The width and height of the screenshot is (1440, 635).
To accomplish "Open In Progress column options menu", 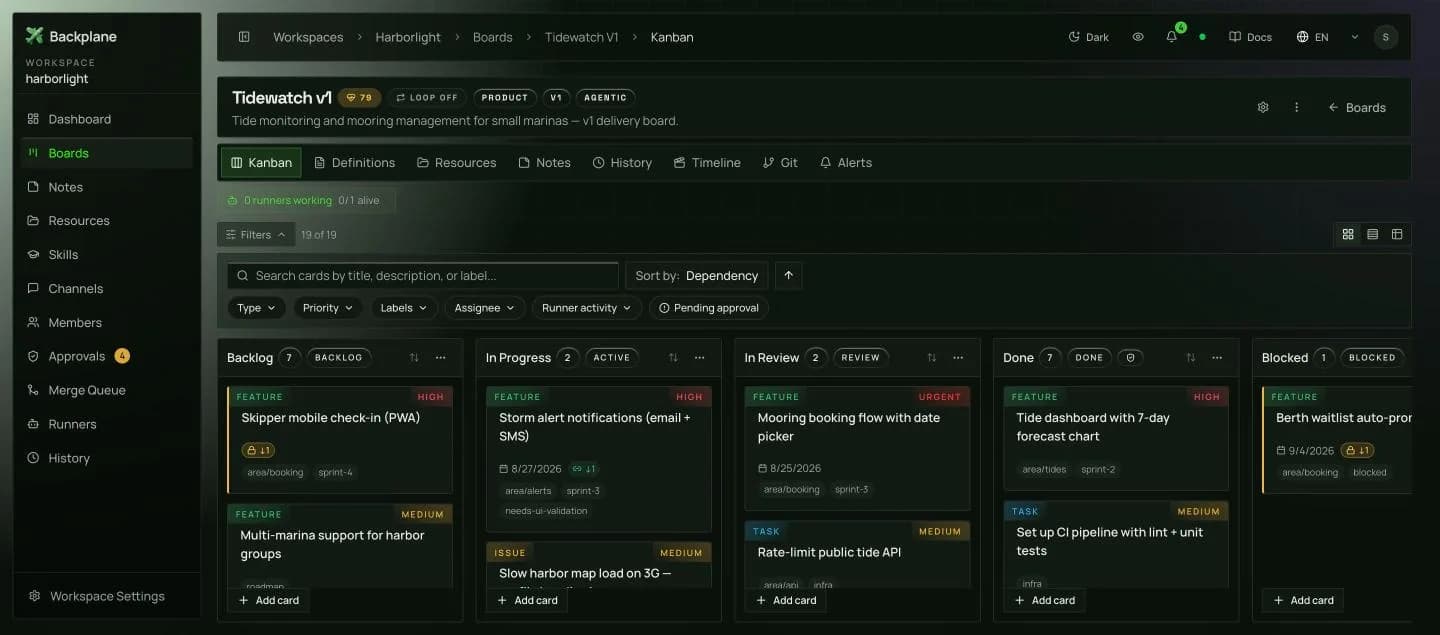I will pos(700,358).
